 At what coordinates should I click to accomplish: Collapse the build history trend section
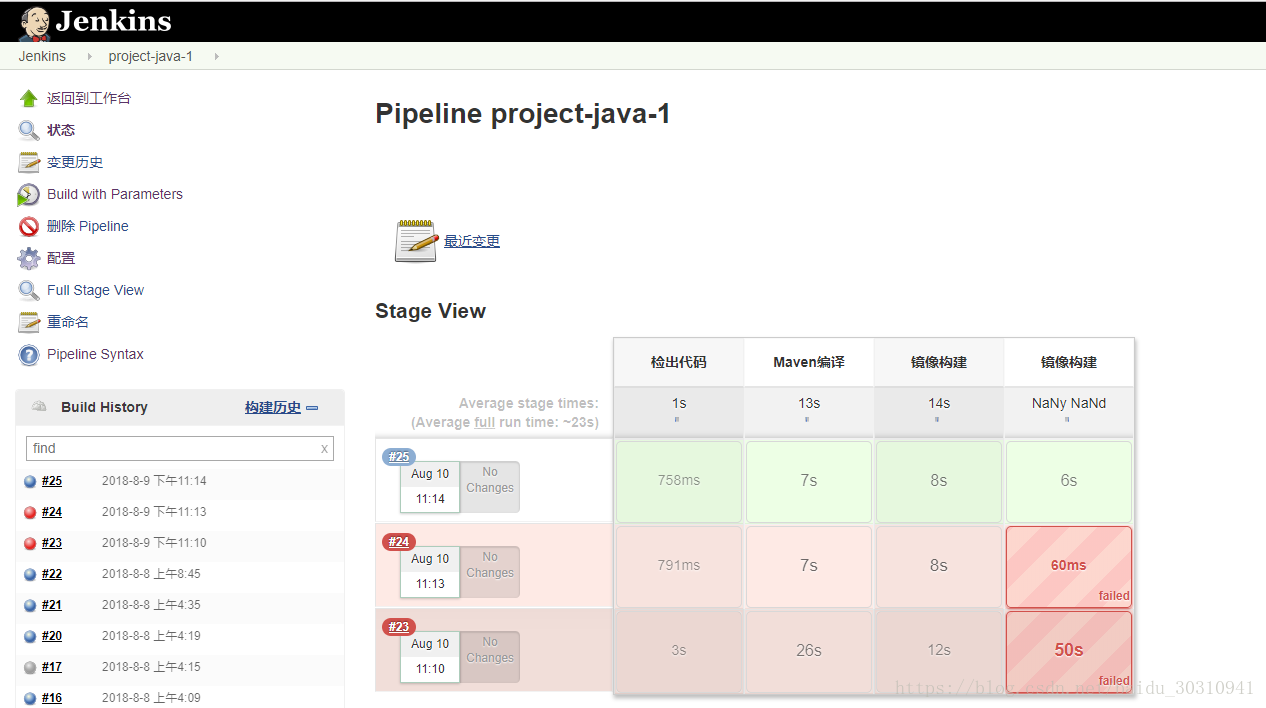coord(312,408)
